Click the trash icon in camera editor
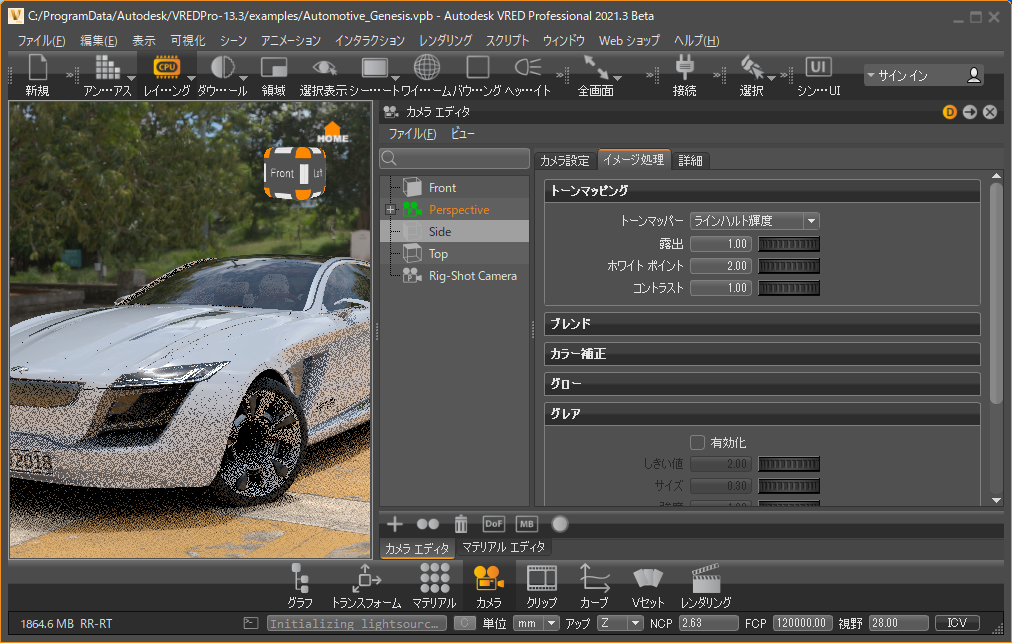Screen dimensions: 1012x643 click(460, 523)
